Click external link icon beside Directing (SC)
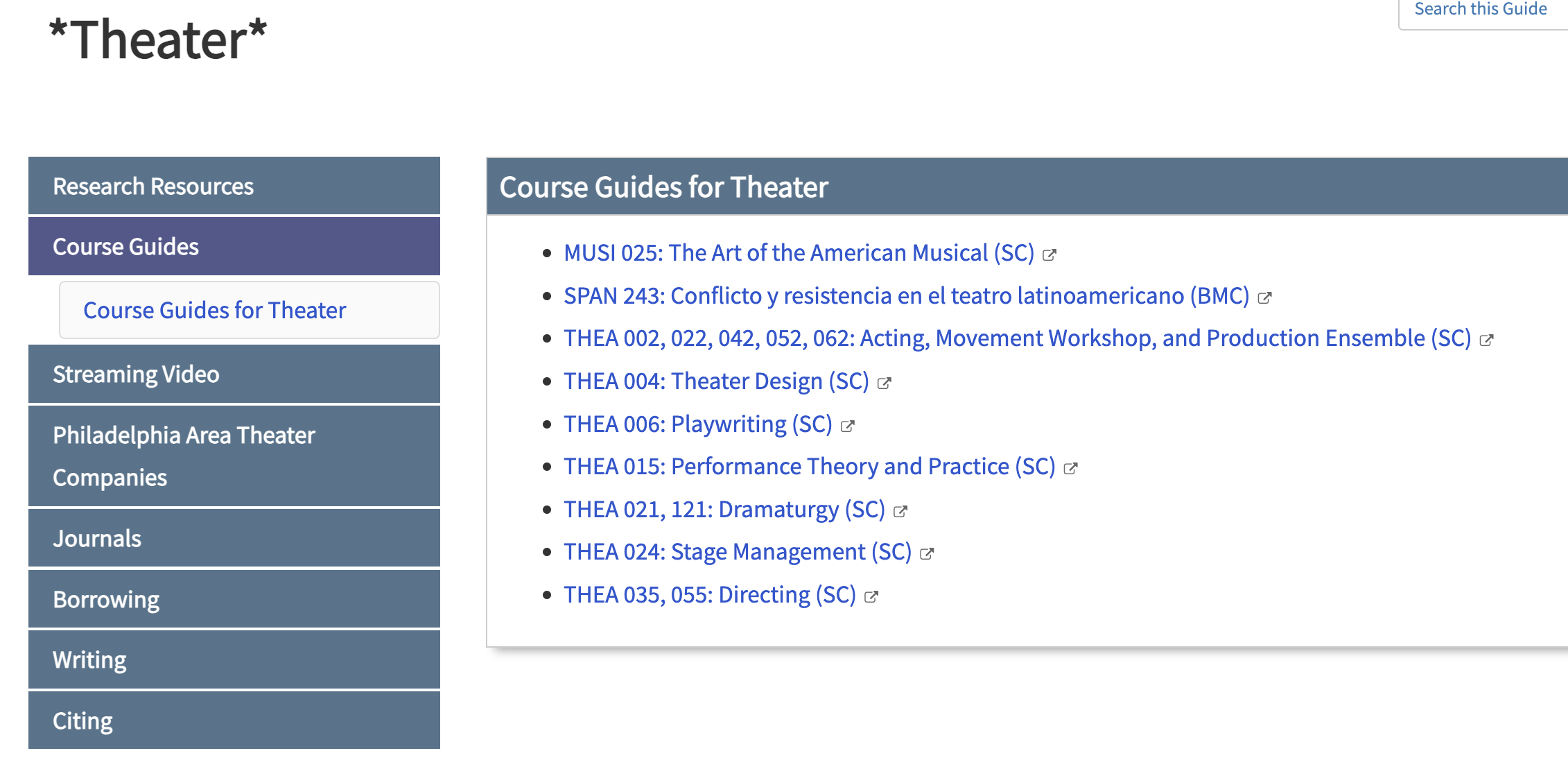 pos(871,596)
